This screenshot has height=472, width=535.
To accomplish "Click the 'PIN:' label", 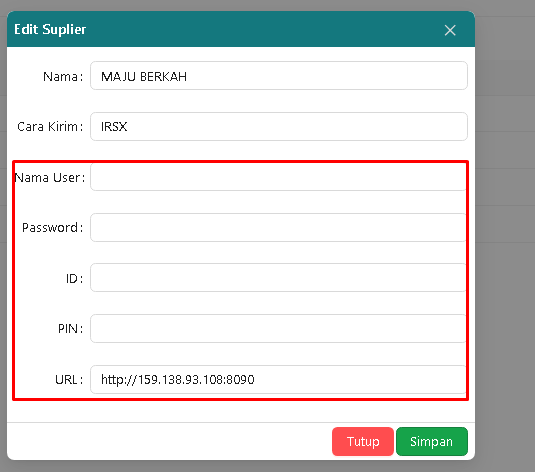I will point(71,329).
